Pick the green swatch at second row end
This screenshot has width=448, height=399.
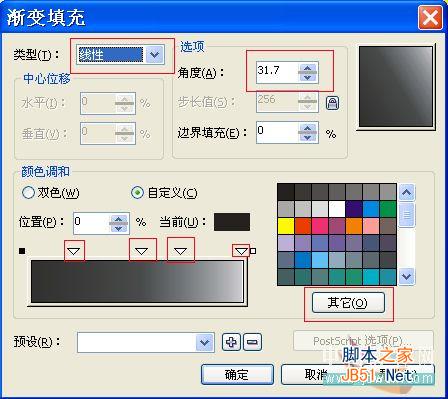click(x=388, y=209)
